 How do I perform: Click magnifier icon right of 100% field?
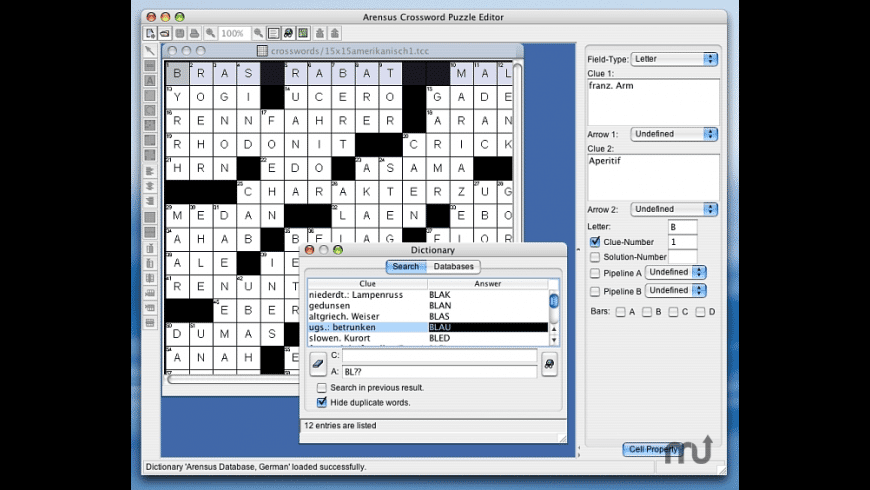pos(259,33)
